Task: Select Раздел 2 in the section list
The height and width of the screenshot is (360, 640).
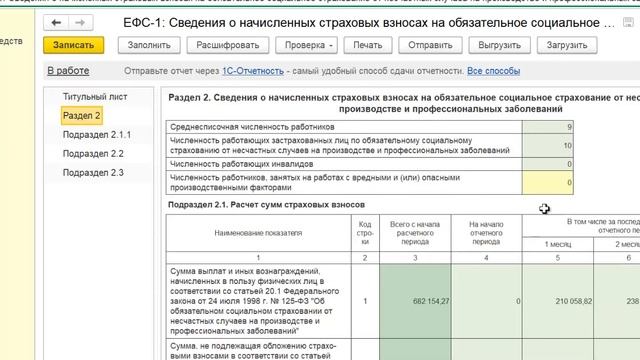Action: point(82,116)
